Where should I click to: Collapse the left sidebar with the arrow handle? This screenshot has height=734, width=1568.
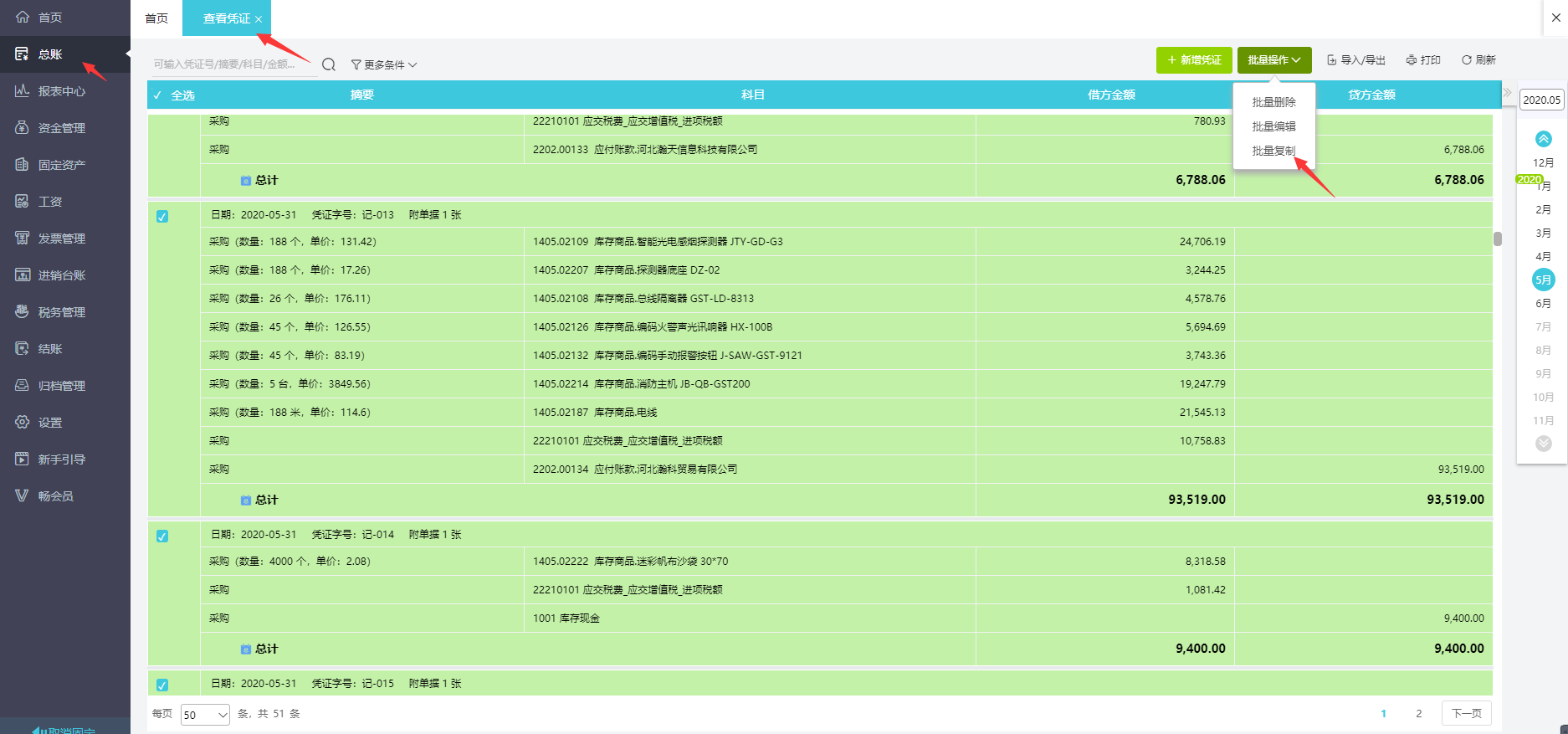(x=128, y=54)
